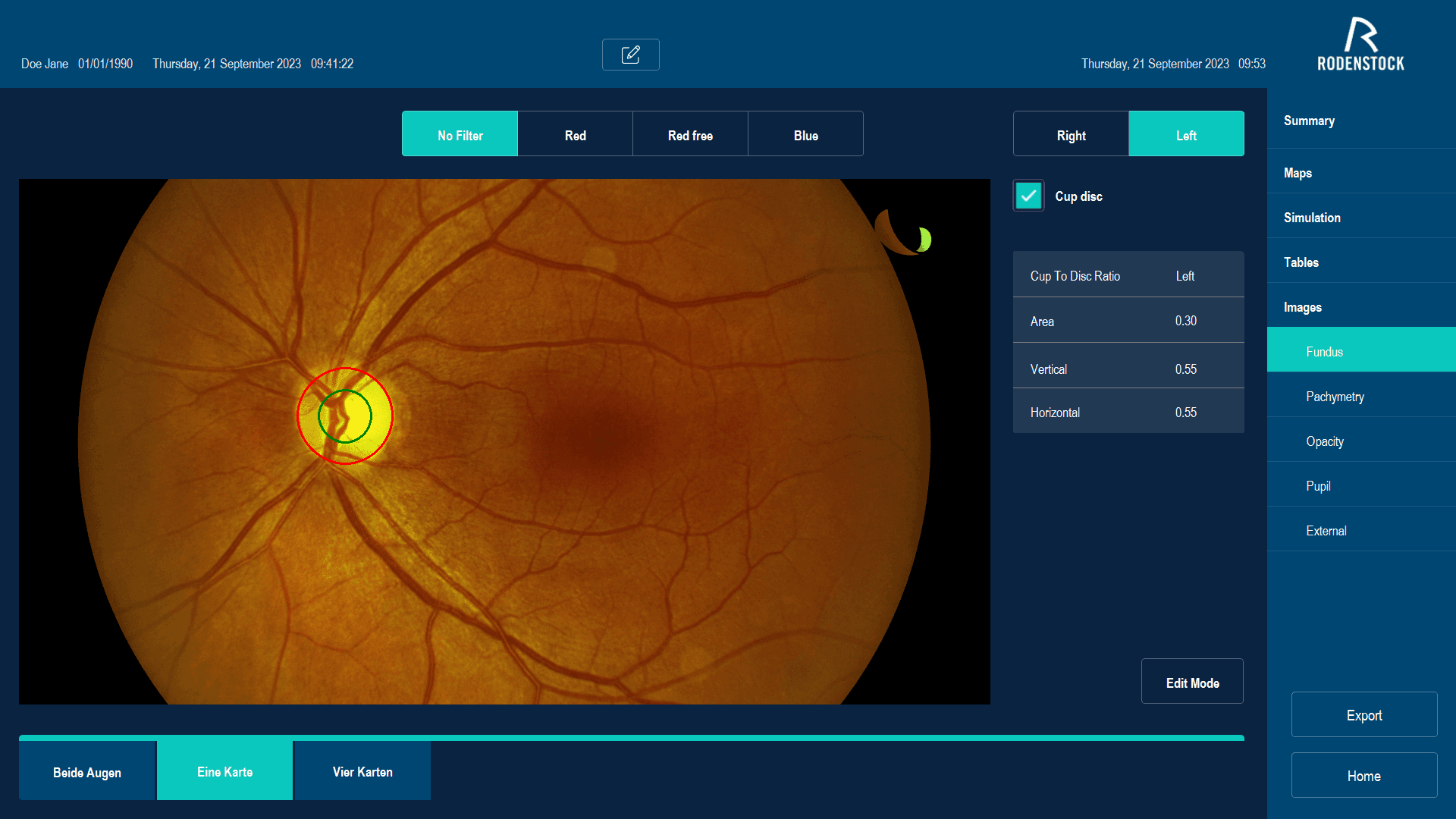Click the Rodenstock logo
The height and width of the screenshot is (819, 1456).
1360,45
